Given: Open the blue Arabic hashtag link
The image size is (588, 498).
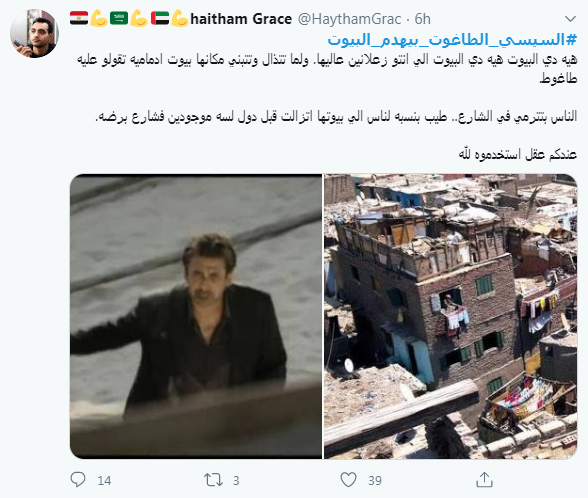Looking at the screenshot, I should [x=452, y=40].
